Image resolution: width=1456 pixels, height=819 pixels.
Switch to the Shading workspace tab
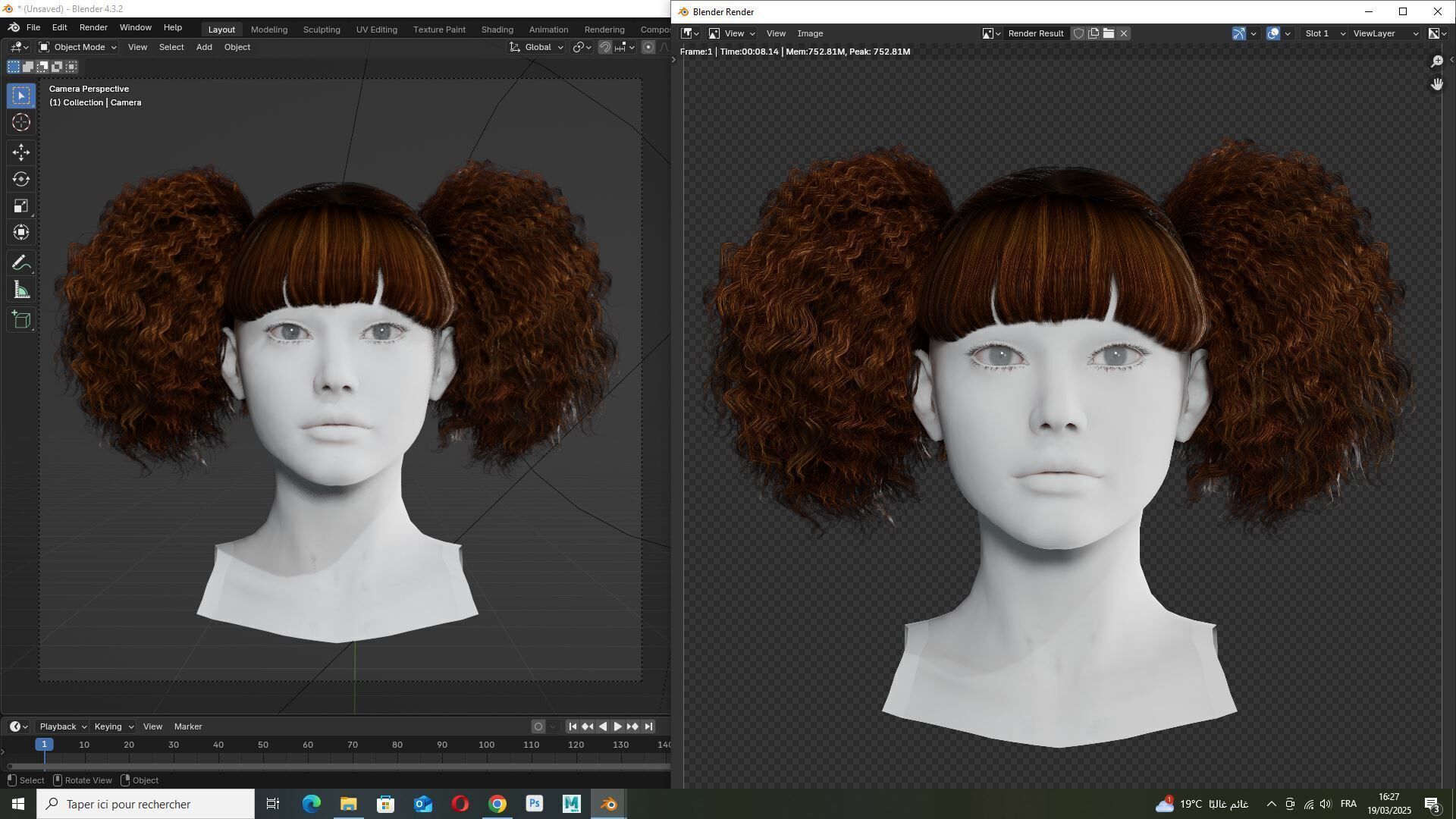[497, 30]
